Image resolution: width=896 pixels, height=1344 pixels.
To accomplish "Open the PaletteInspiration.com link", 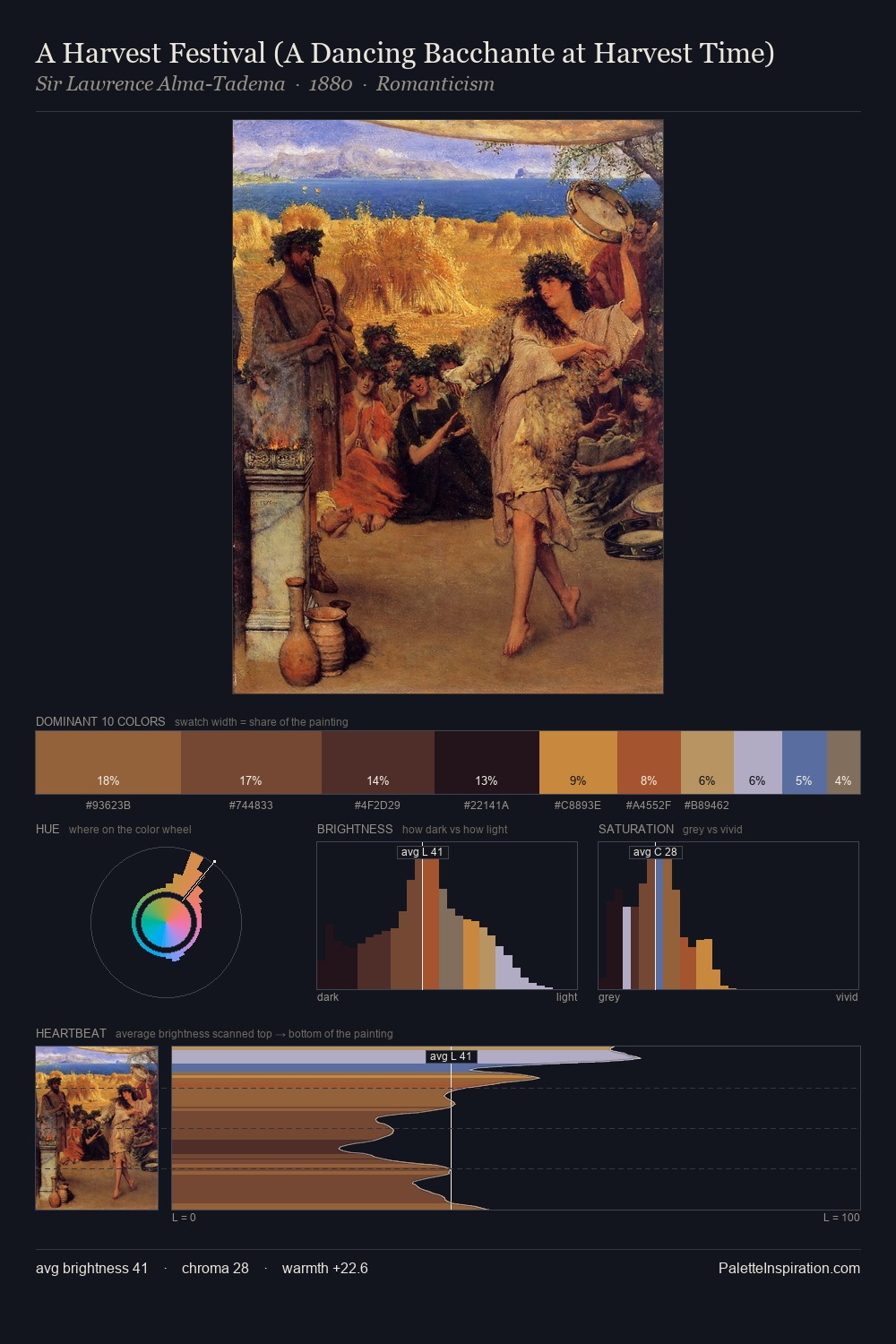I will 789,1268.
